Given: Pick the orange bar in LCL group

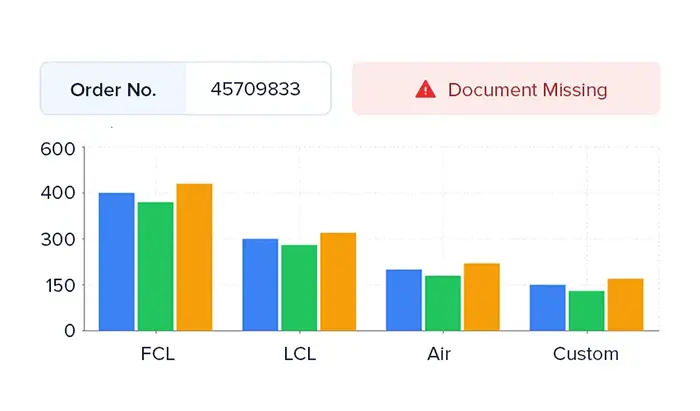Looking at the screenshot, I should point(338,281).
